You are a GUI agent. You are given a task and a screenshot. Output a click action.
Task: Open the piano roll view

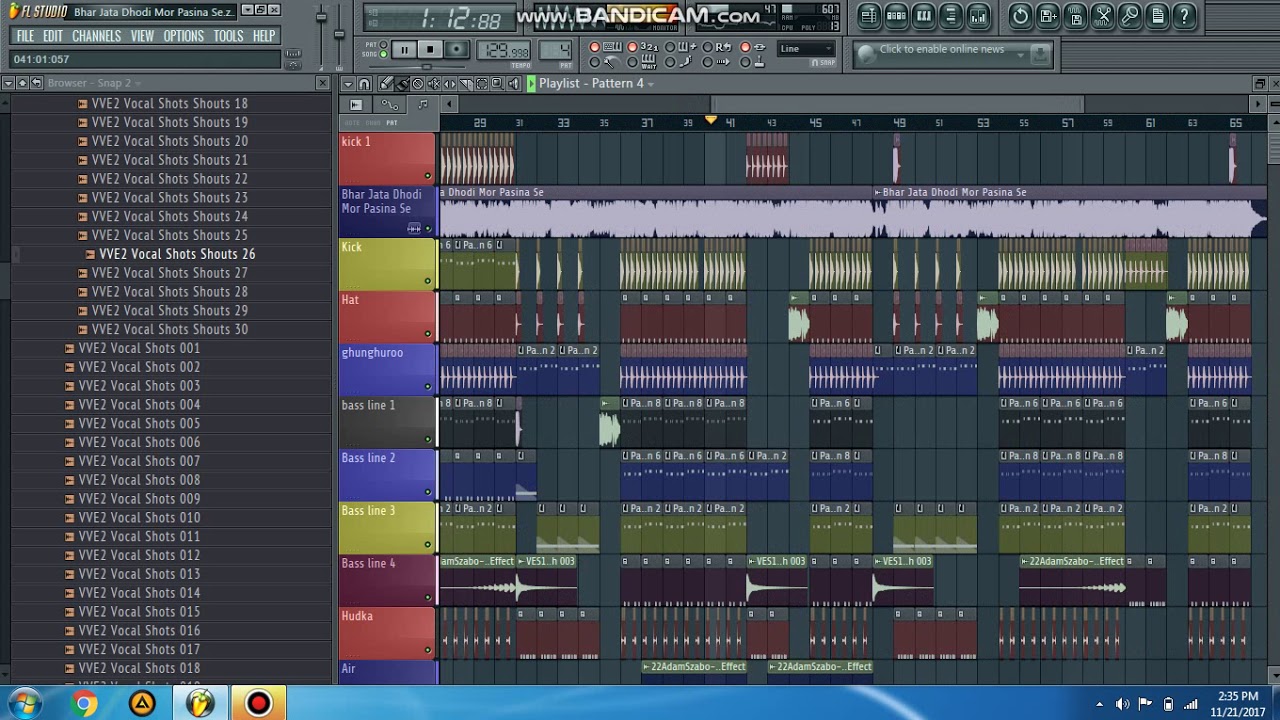coord(924,16)
